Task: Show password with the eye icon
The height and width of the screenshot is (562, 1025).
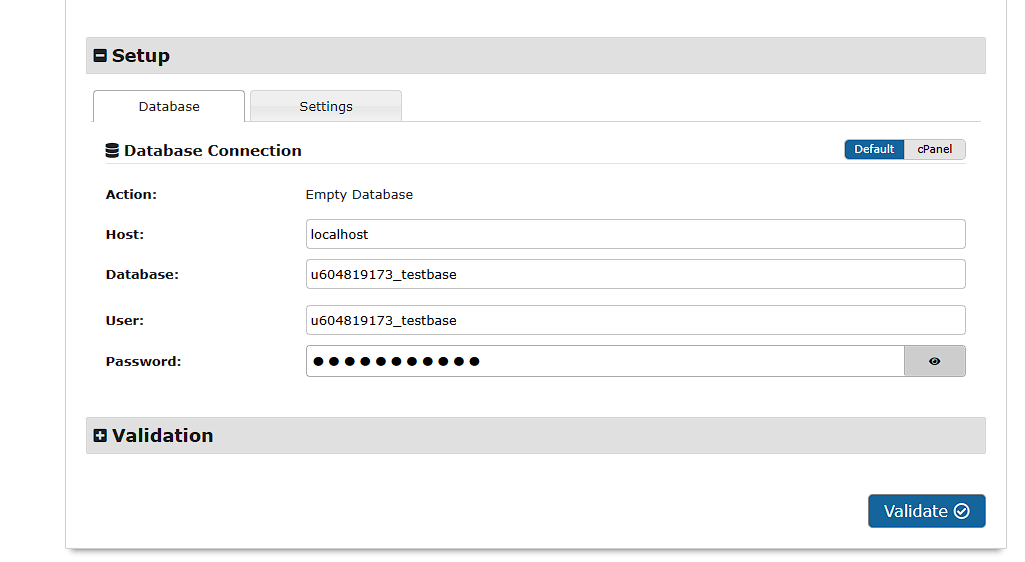Action: tap(935, 361)
